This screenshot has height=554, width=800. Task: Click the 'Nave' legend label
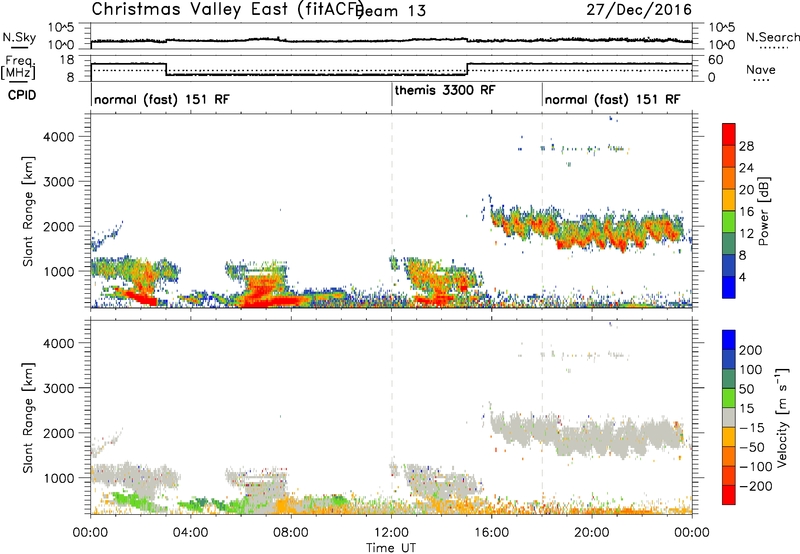pyautogui.click(x=760, y=69)
